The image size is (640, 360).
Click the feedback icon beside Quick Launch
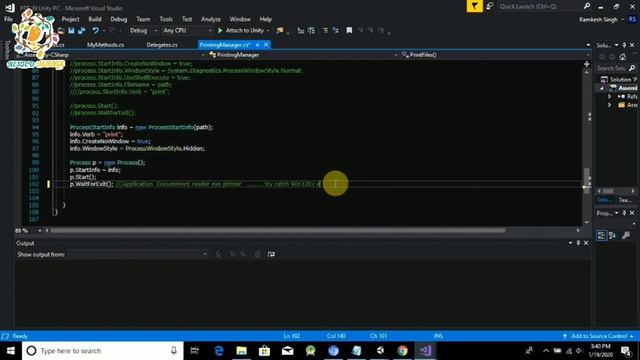(x=490, y=6)
